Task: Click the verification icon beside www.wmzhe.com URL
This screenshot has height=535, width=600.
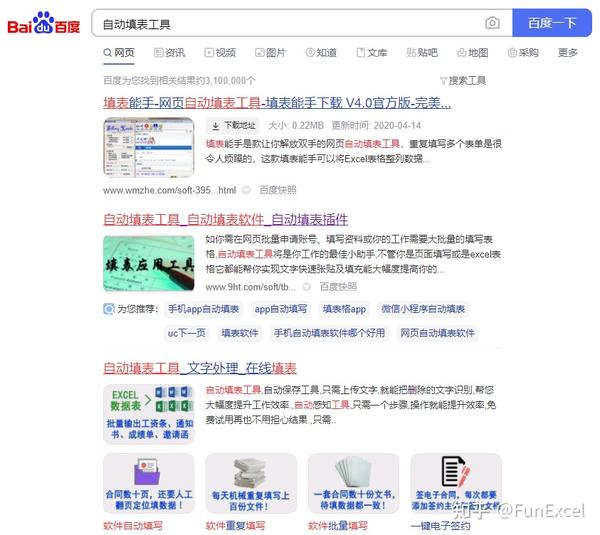Action: 247,190
